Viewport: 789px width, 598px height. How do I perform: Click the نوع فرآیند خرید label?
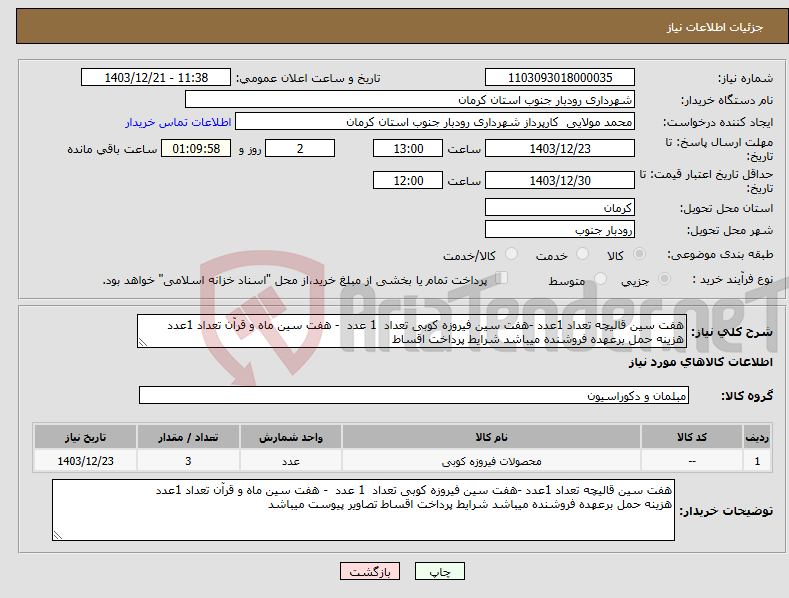[732, 279]
